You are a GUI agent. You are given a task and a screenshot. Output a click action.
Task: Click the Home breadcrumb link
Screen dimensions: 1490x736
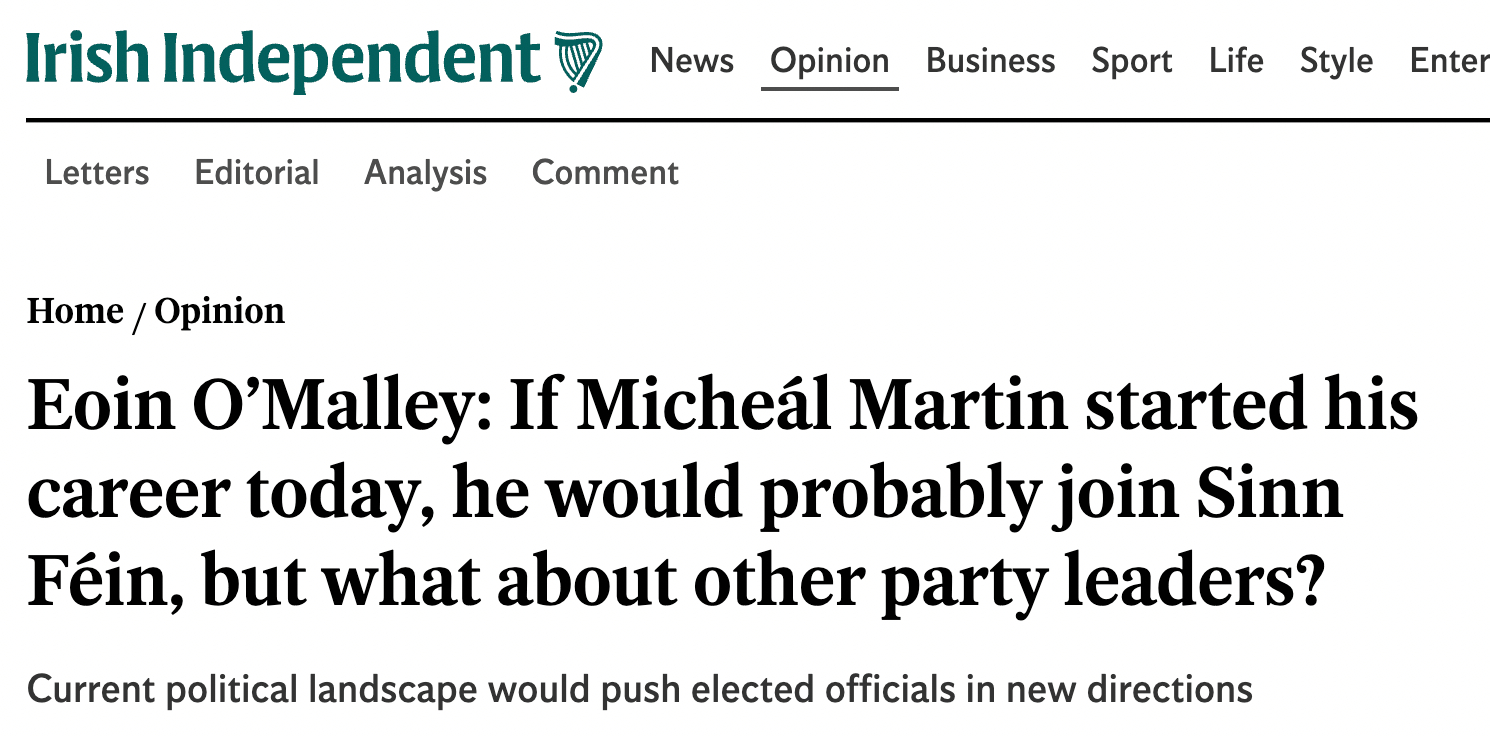[75, 312]
